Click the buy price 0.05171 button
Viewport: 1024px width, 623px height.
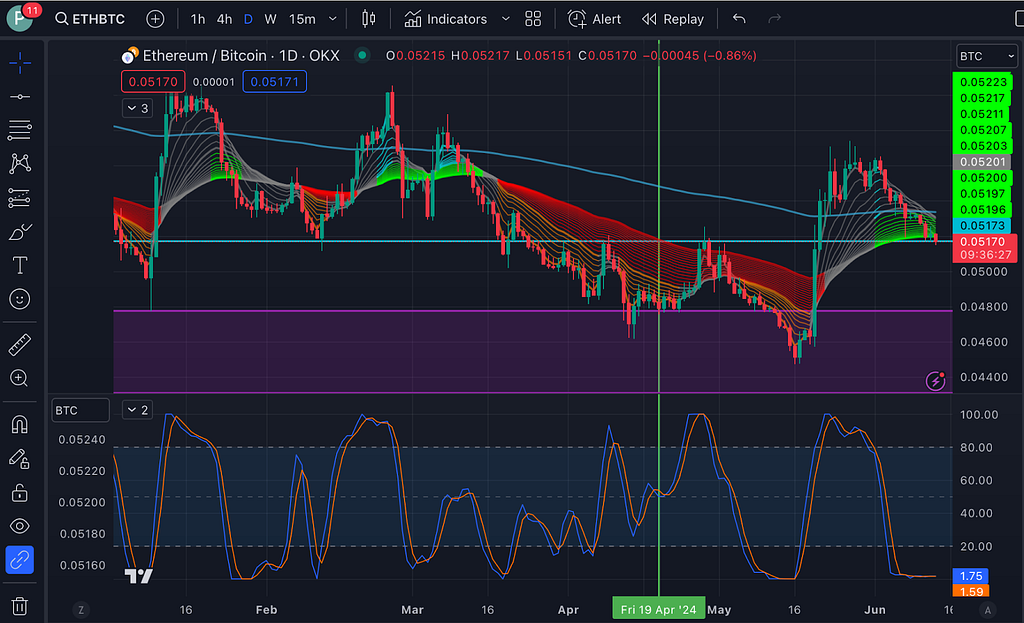pos(274,82)
